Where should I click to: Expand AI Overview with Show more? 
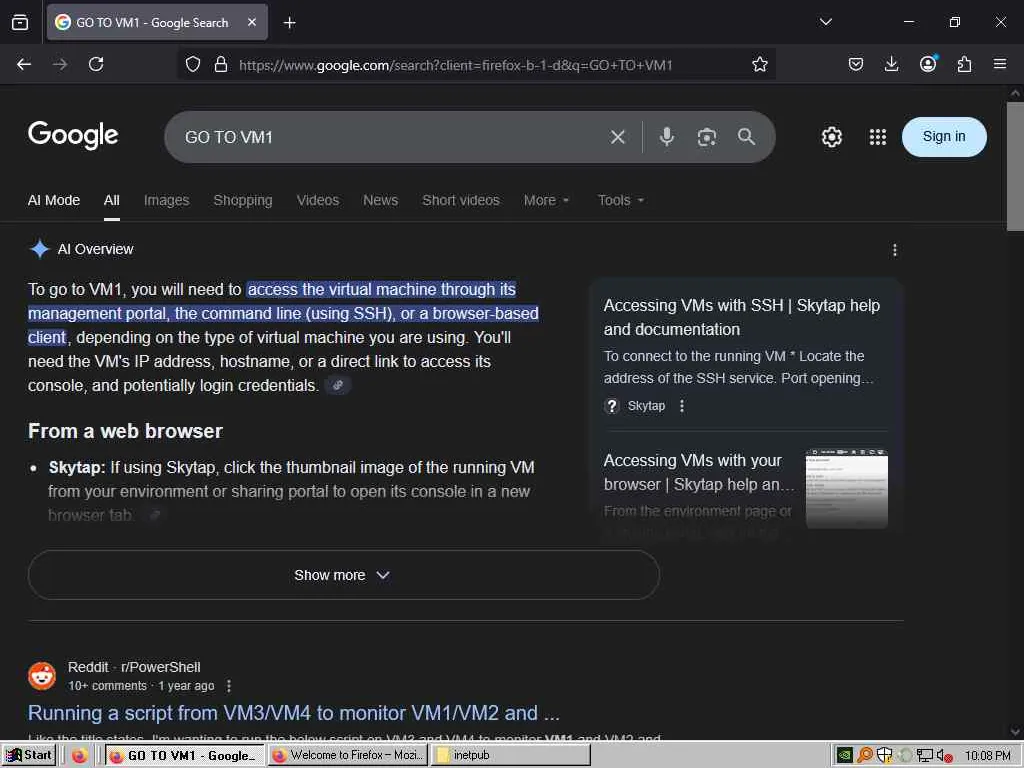click(344, 575)
